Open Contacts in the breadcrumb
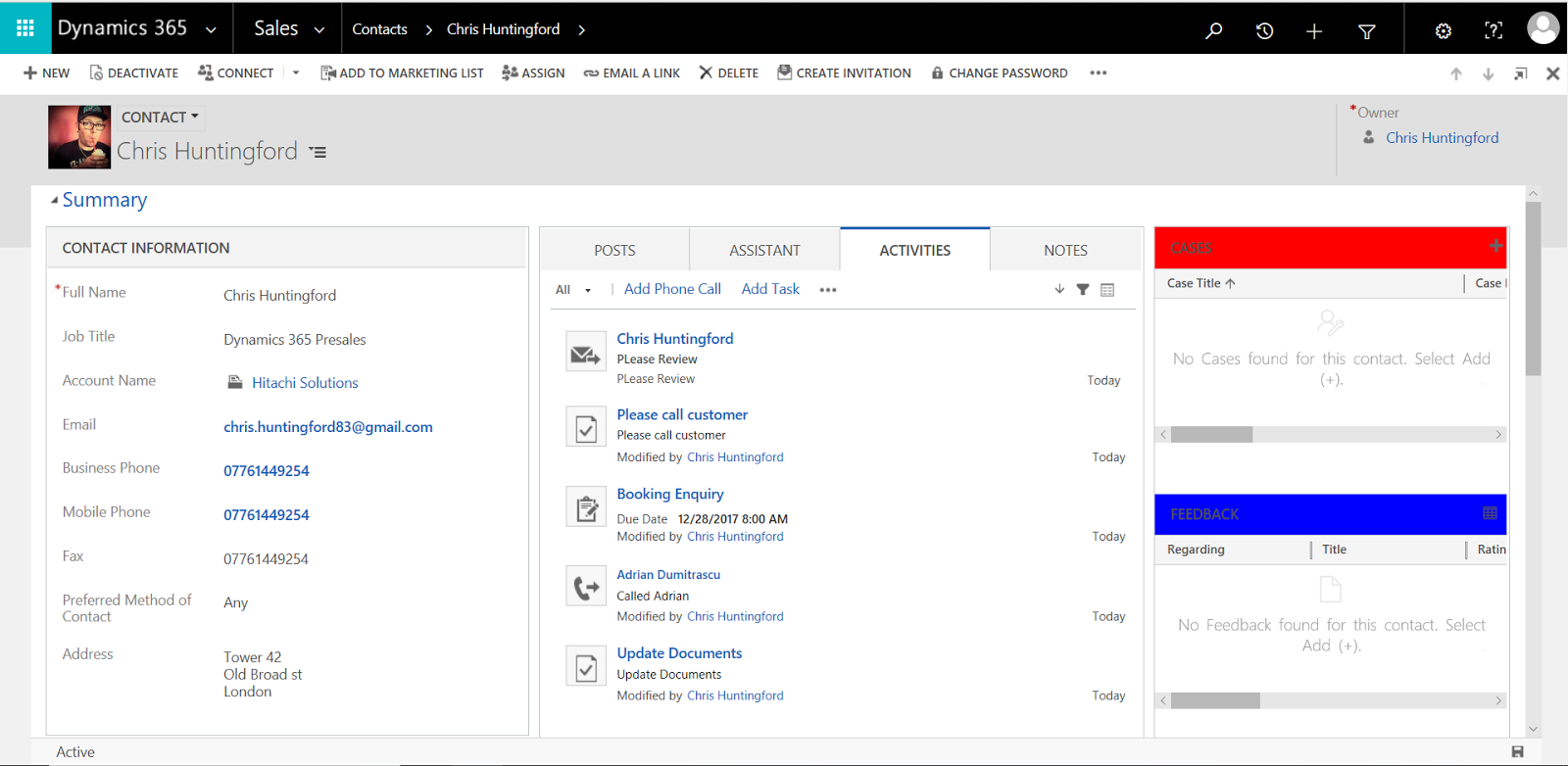This screenshot has height=766, width=1568. tap(379, 29)
